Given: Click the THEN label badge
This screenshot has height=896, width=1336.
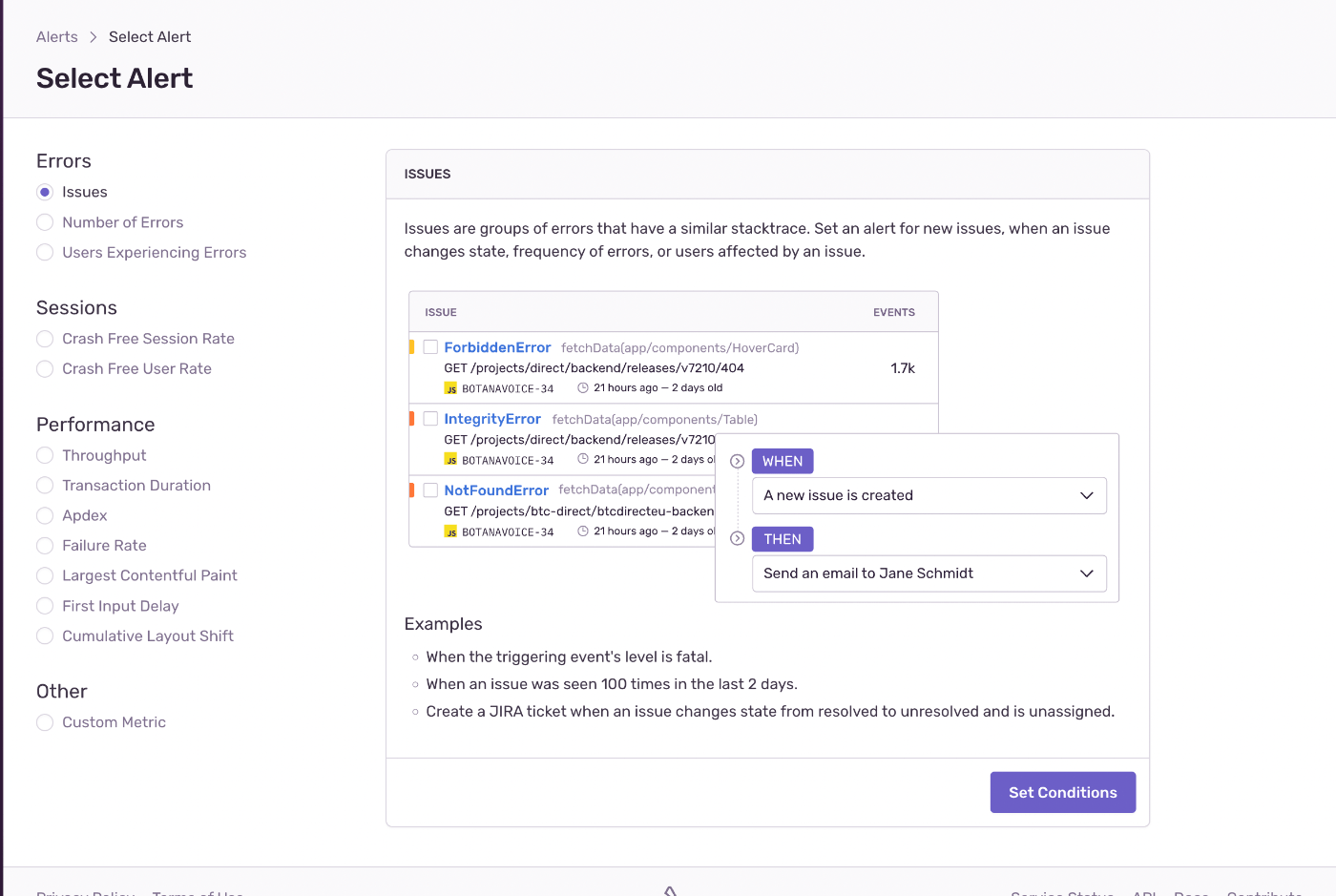Looking at the screenshot, I should coord(783,539).
